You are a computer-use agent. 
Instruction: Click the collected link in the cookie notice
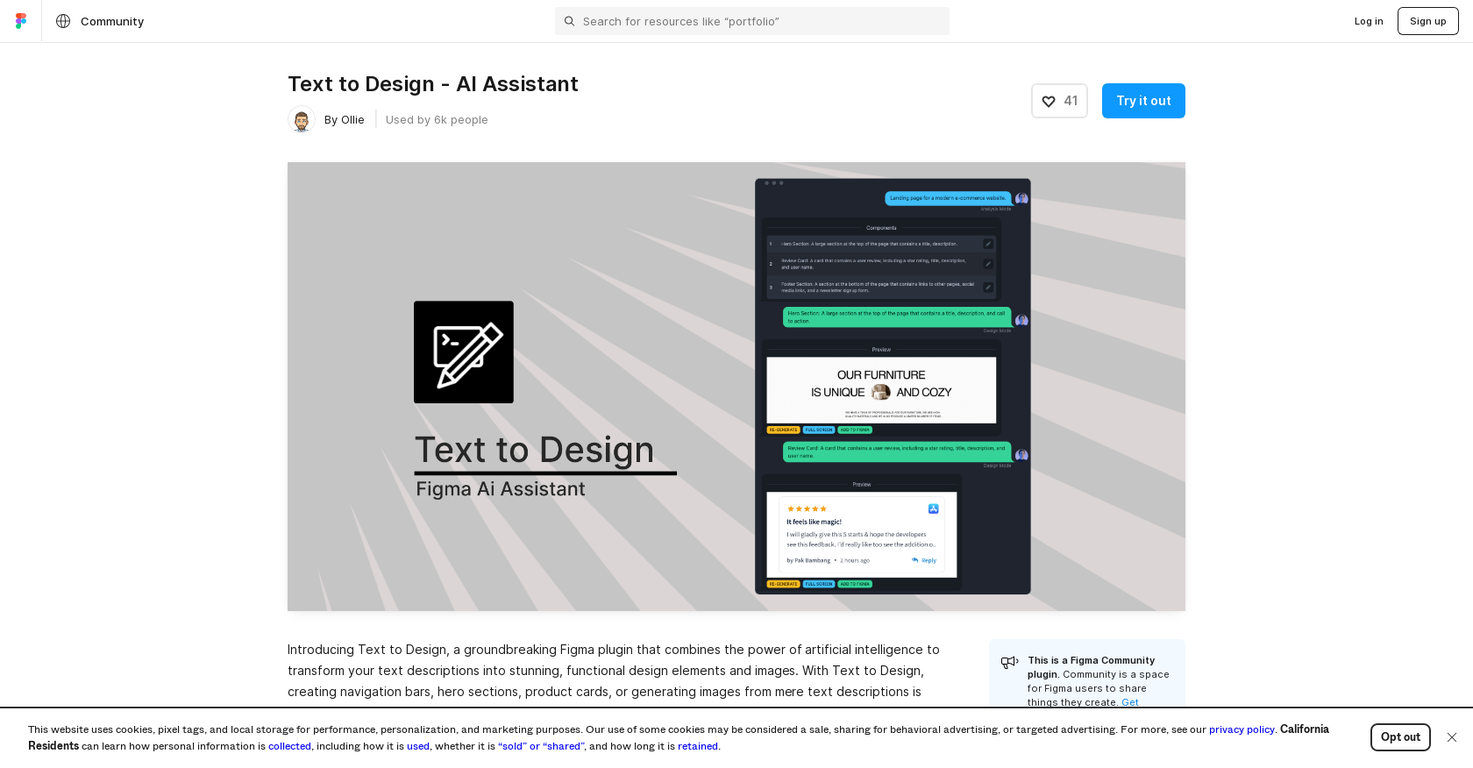(x=289, y=745)
